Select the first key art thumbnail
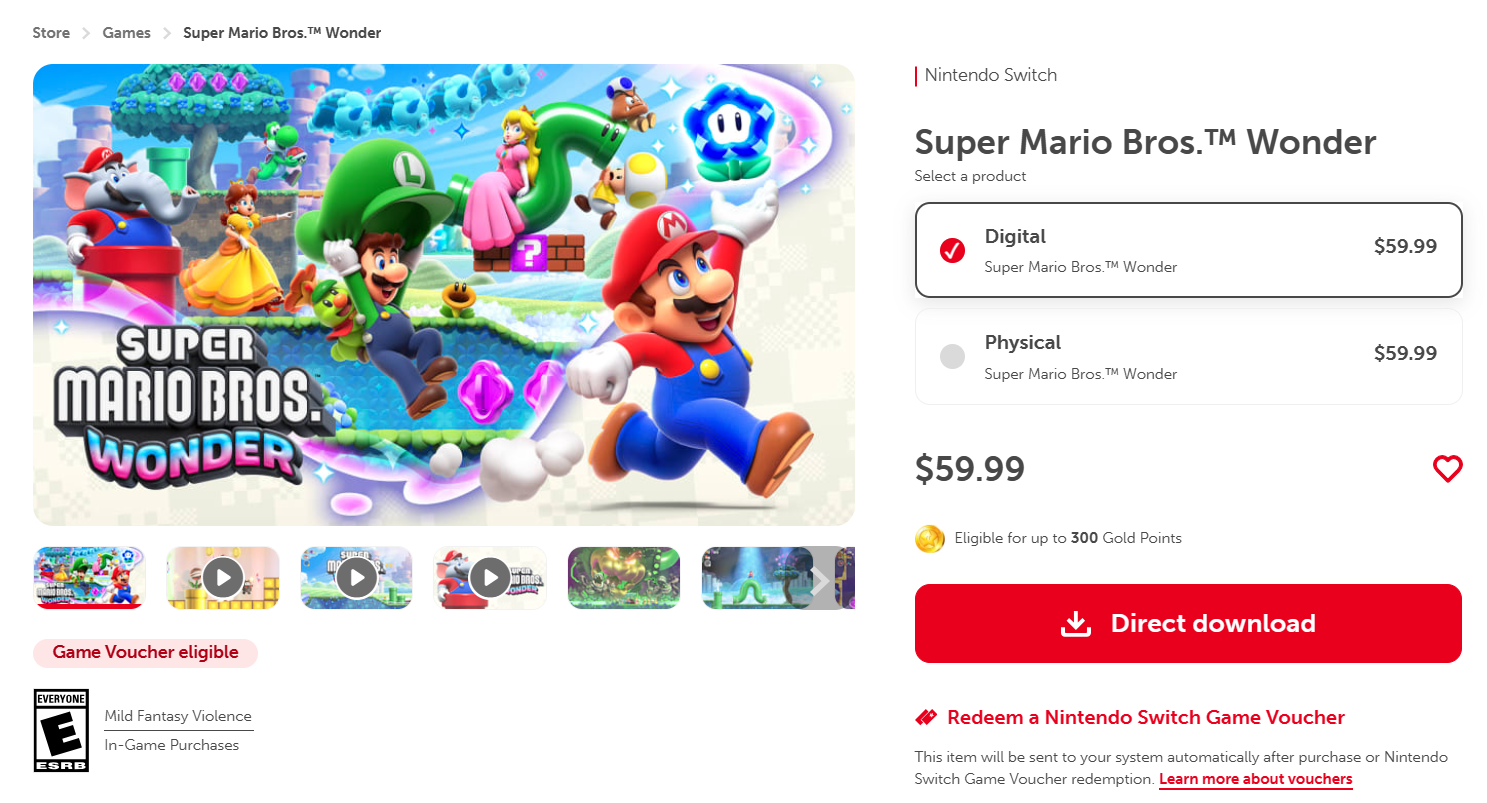The image size is (1487, 803). coord(89,577)
